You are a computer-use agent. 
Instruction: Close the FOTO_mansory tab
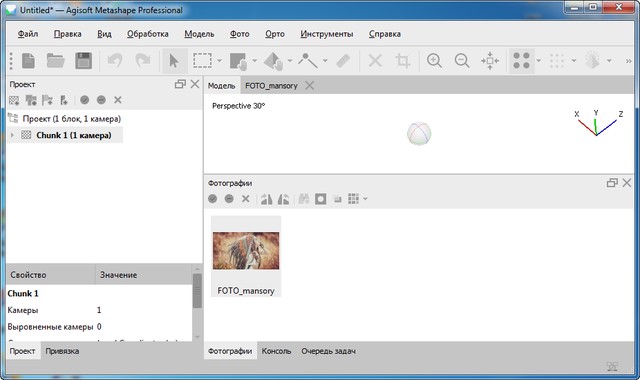[310, 85]
